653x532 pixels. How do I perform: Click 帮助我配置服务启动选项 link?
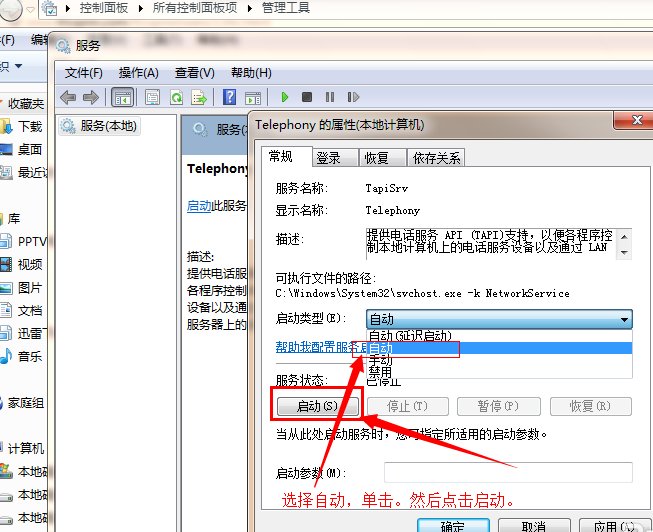click(322, 347)
